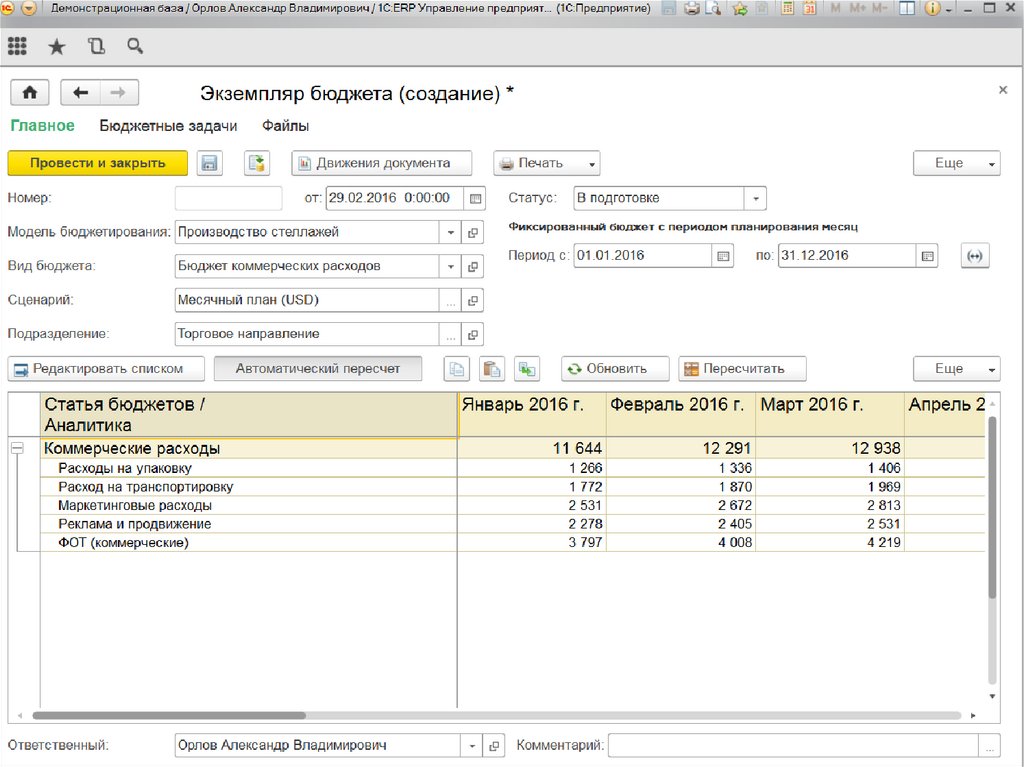Click period selection button with arrows
Screen dimensions: 1024x767
coord(975,256)
